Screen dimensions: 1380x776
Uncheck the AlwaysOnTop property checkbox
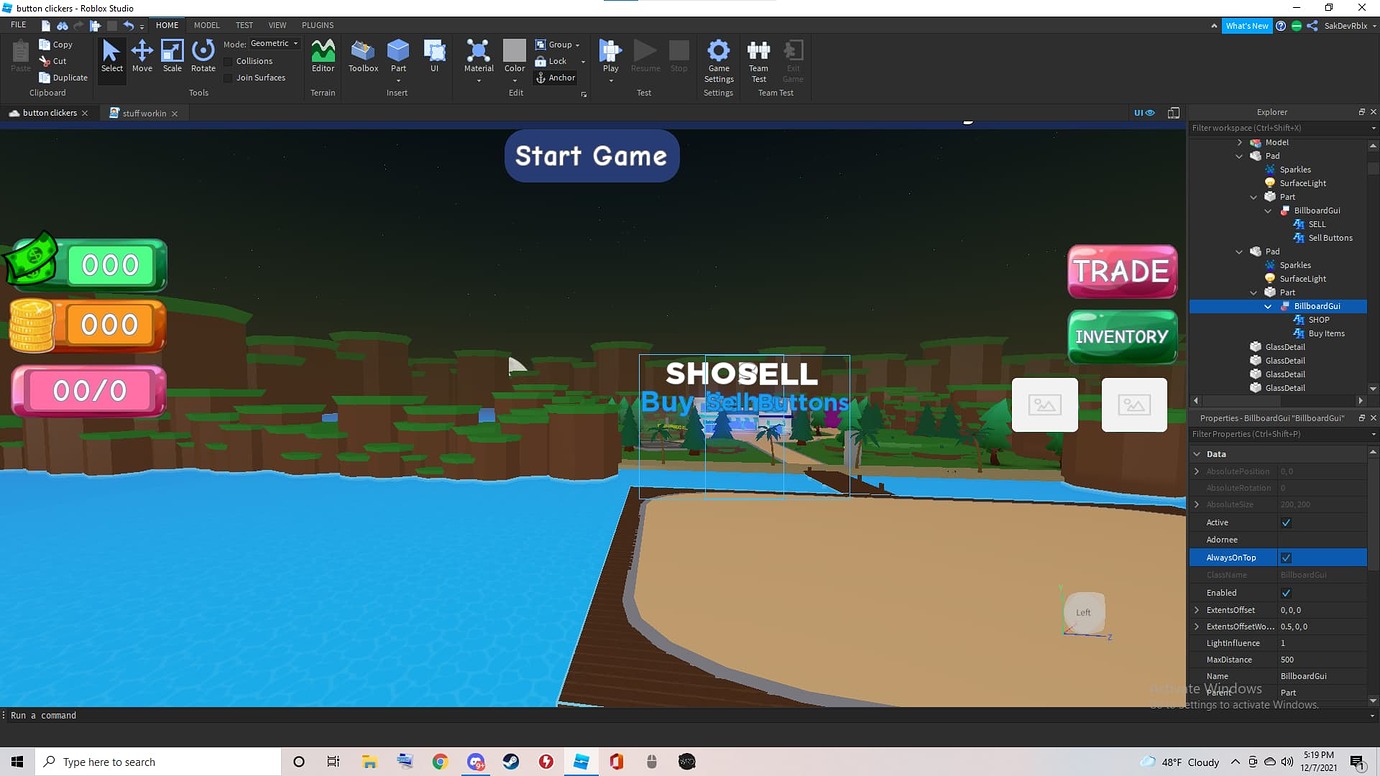pyautogui.click(x=1286, y=558)
